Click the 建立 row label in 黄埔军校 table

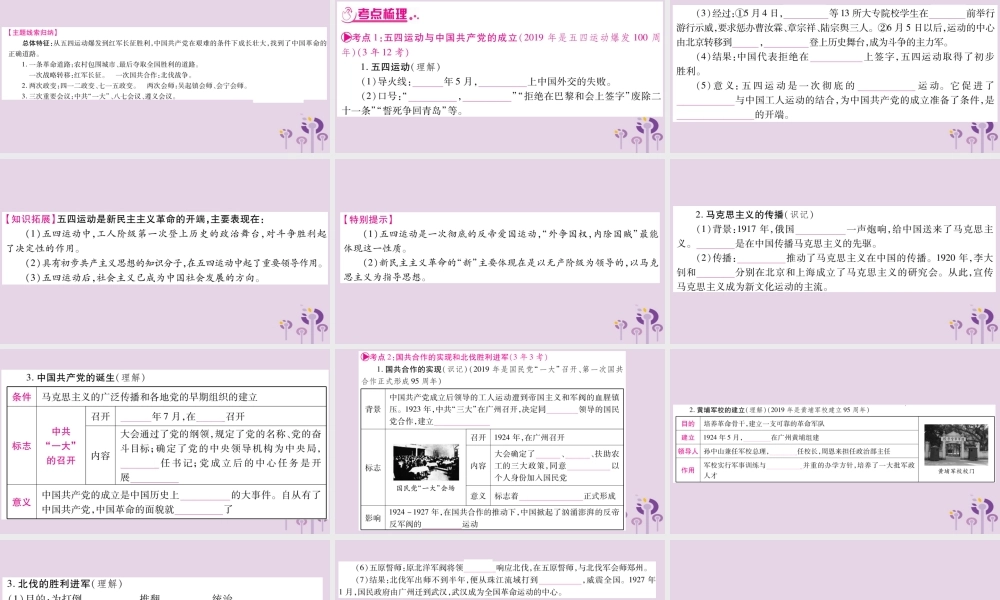click(x=688, y=437)
